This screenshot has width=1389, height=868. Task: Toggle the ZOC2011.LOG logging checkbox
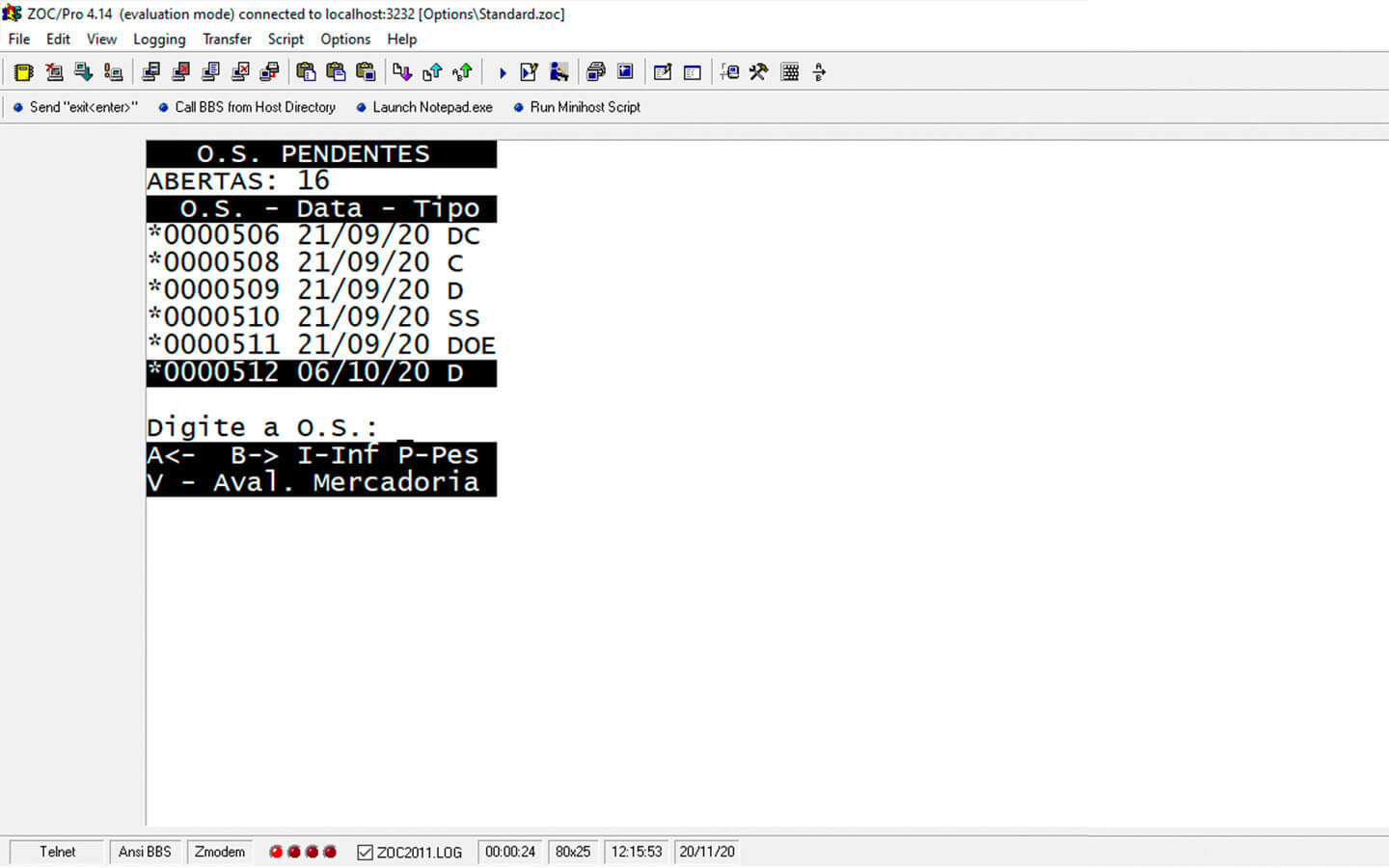click(365, 853)
